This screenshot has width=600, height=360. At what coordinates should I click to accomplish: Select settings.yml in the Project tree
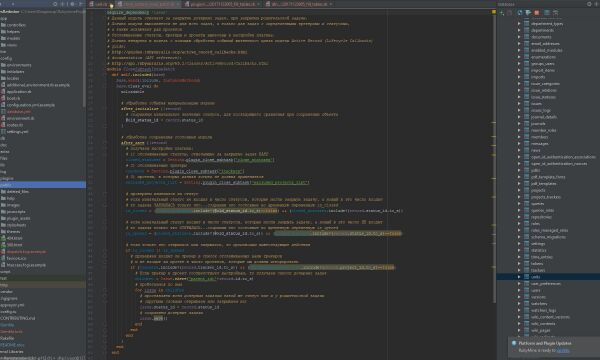tap(17, 132)
